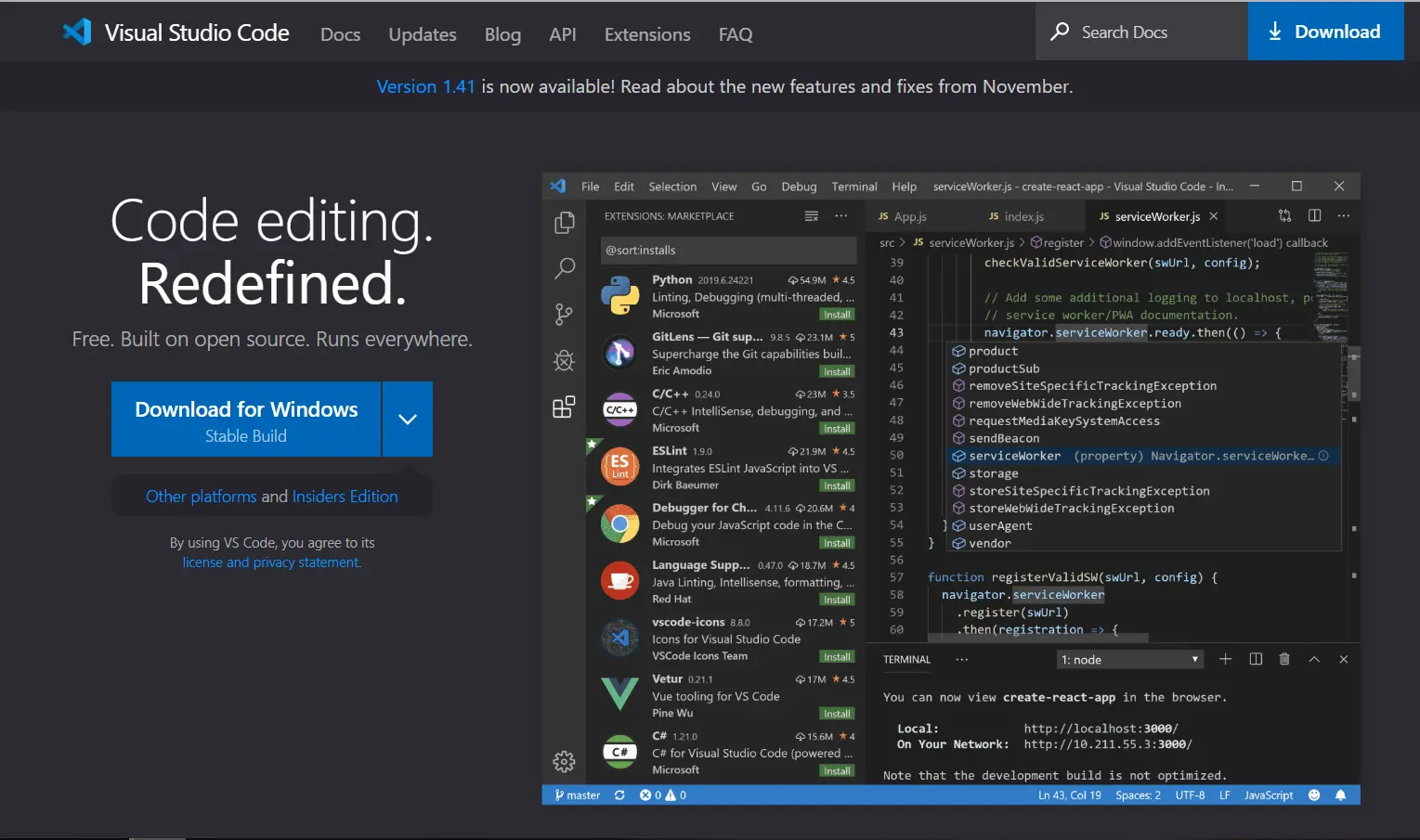The height and width of the screenshot is (840, 1420).
Task: Open the Edit menu in editor
Action: point(624,187)
